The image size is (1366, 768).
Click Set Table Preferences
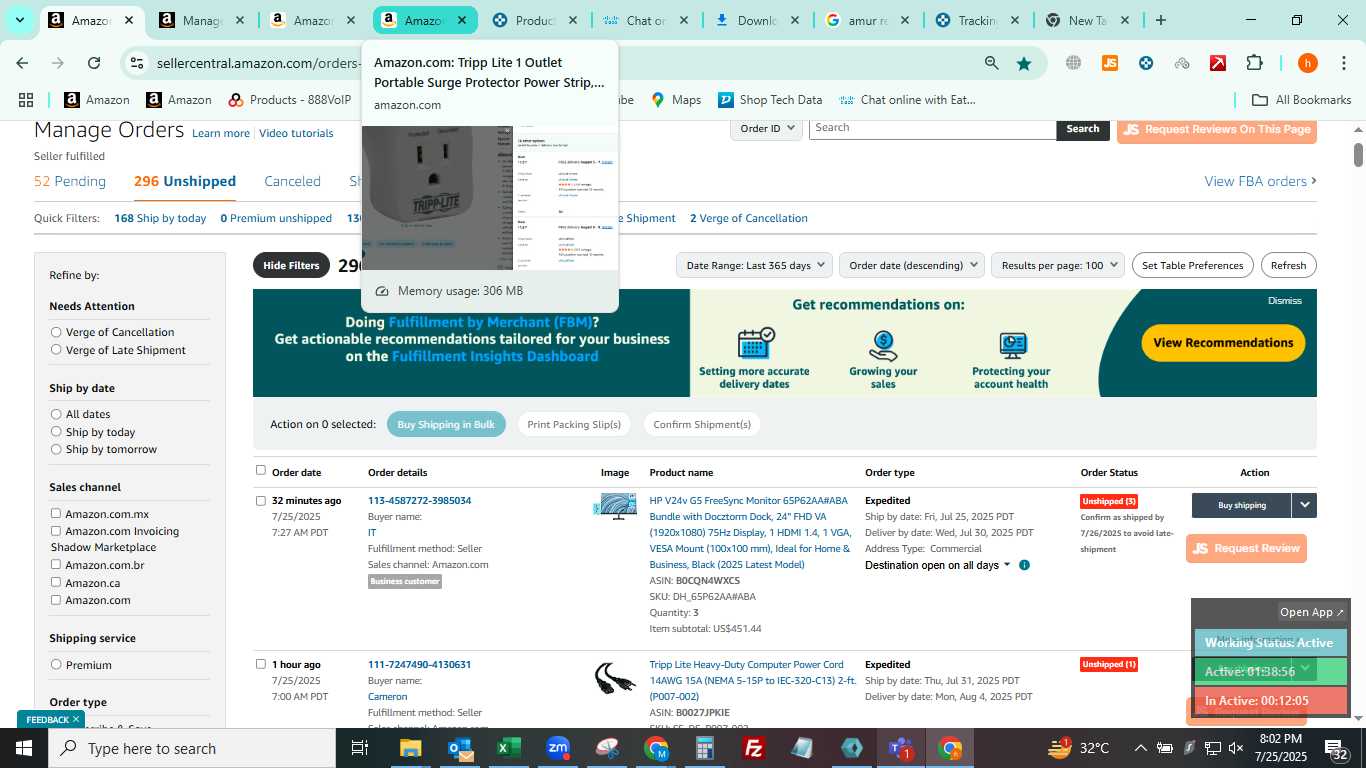pyautogui.click(x=1192, y=265)
